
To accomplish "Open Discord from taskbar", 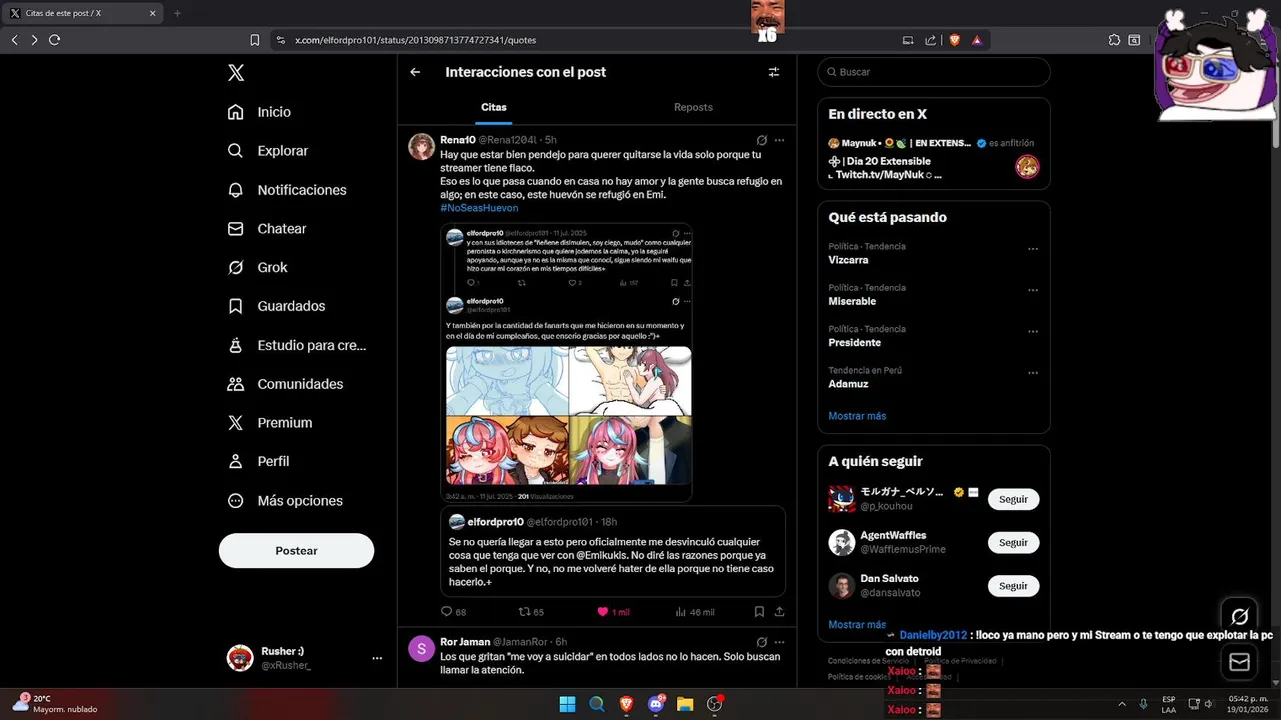I will tap(656, 704).
